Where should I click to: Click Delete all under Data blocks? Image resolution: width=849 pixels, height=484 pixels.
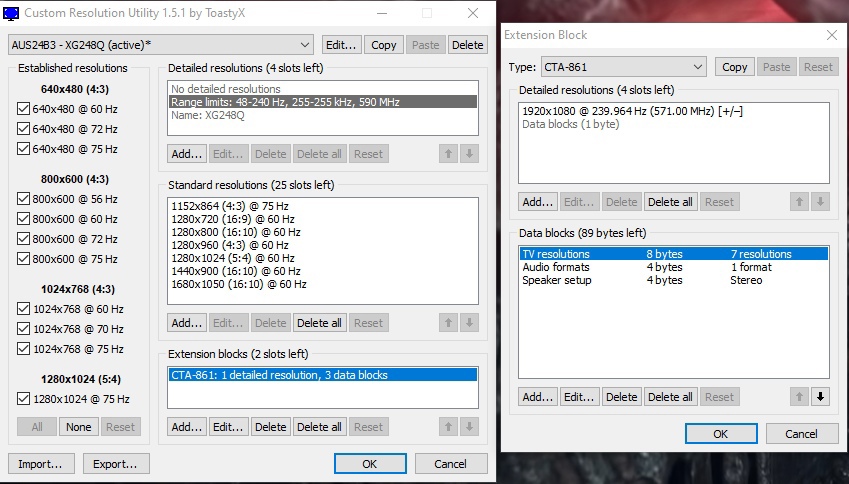pyautogui.click(x=670, y=397)
